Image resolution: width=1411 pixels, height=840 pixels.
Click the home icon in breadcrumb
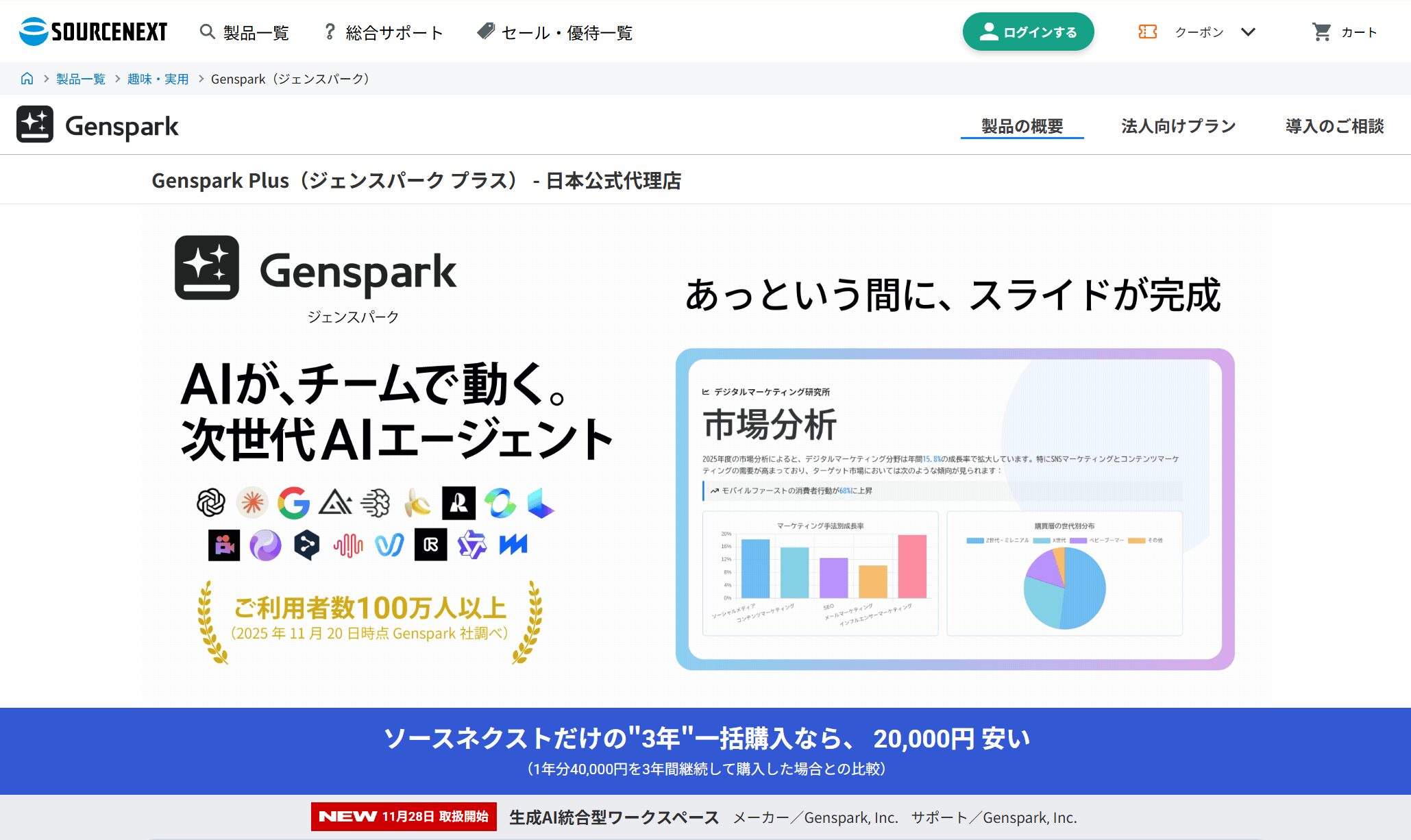27,79
